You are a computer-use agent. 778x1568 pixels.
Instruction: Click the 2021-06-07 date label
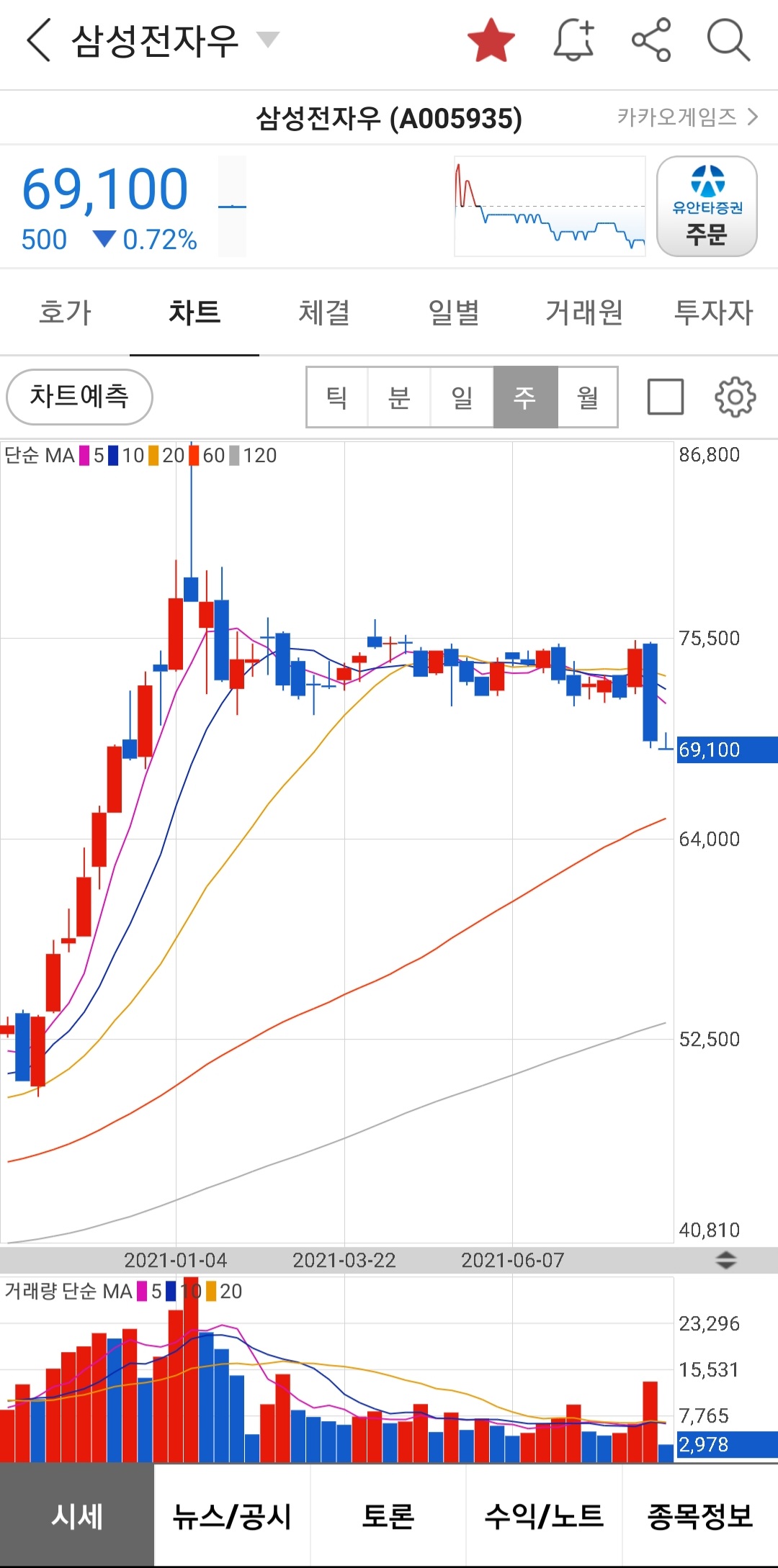513,1260
